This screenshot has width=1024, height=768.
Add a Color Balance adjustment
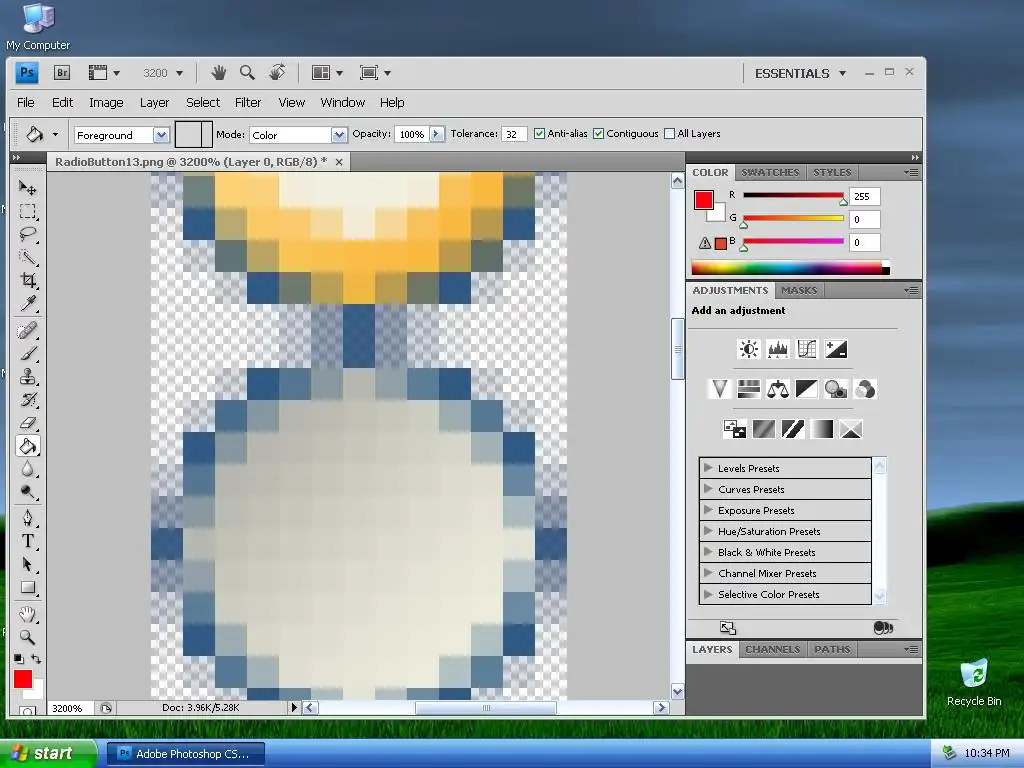tap(777, 390)
